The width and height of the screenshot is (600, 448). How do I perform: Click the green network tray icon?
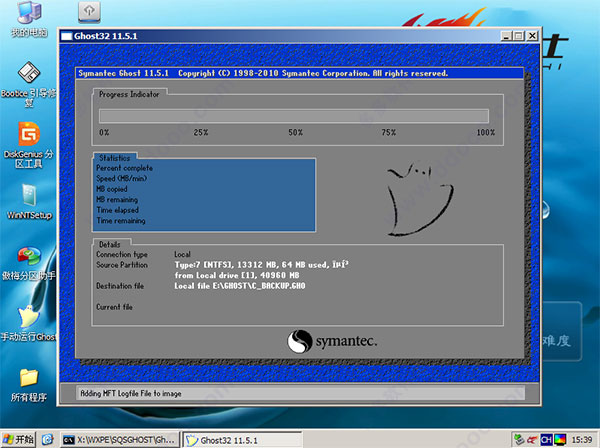tap(519, 440)
